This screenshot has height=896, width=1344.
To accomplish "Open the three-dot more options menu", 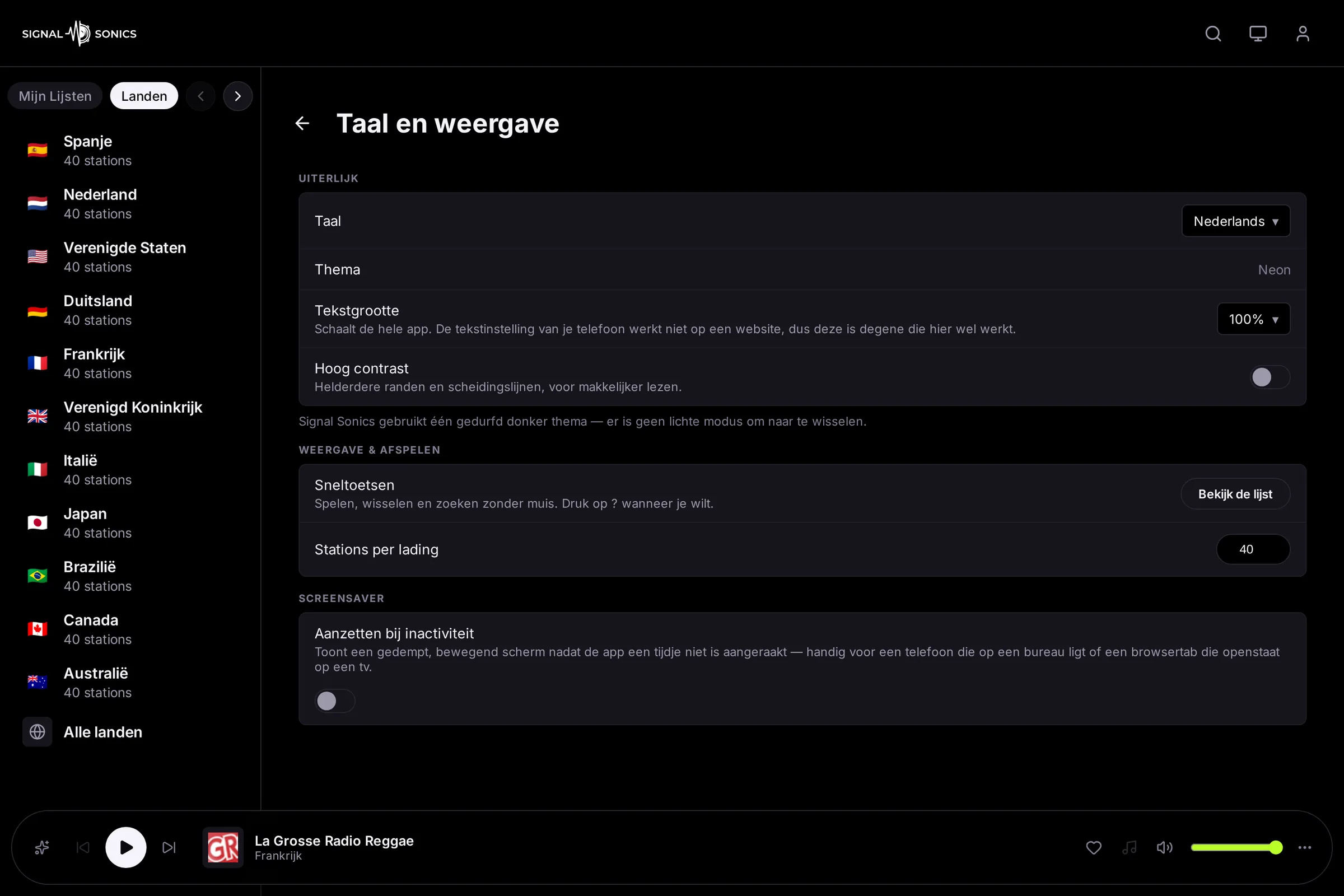I will point(1305,847).
